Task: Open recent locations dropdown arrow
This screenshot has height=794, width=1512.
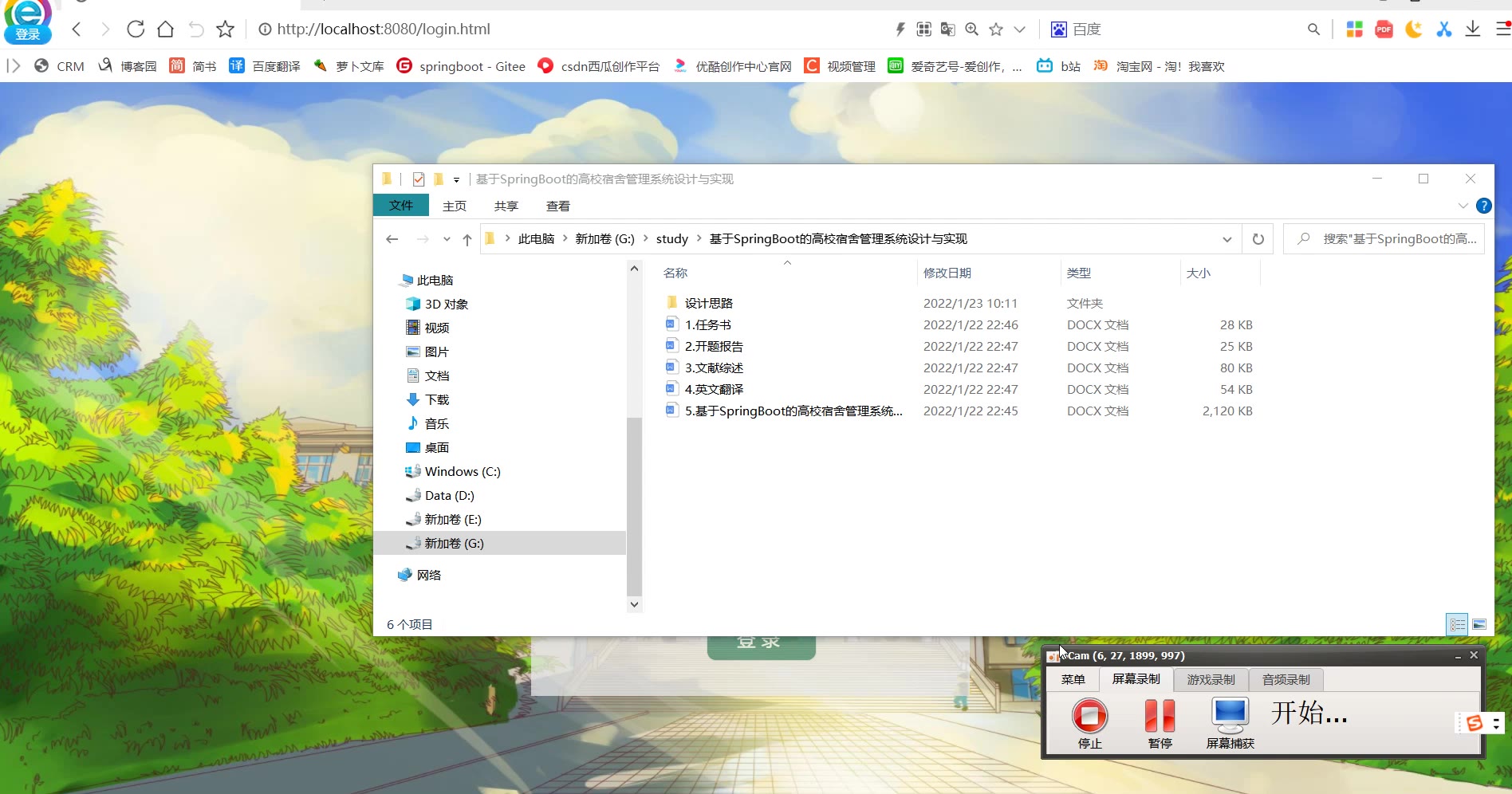Action: 447,239
